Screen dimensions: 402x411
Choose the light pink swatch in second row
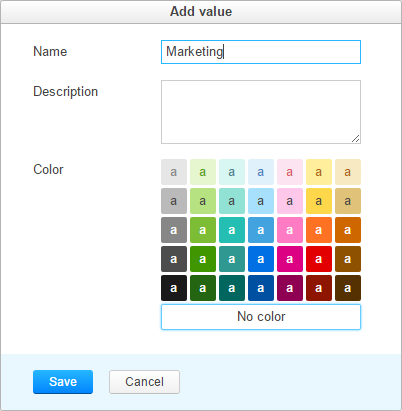click(290, 201)
